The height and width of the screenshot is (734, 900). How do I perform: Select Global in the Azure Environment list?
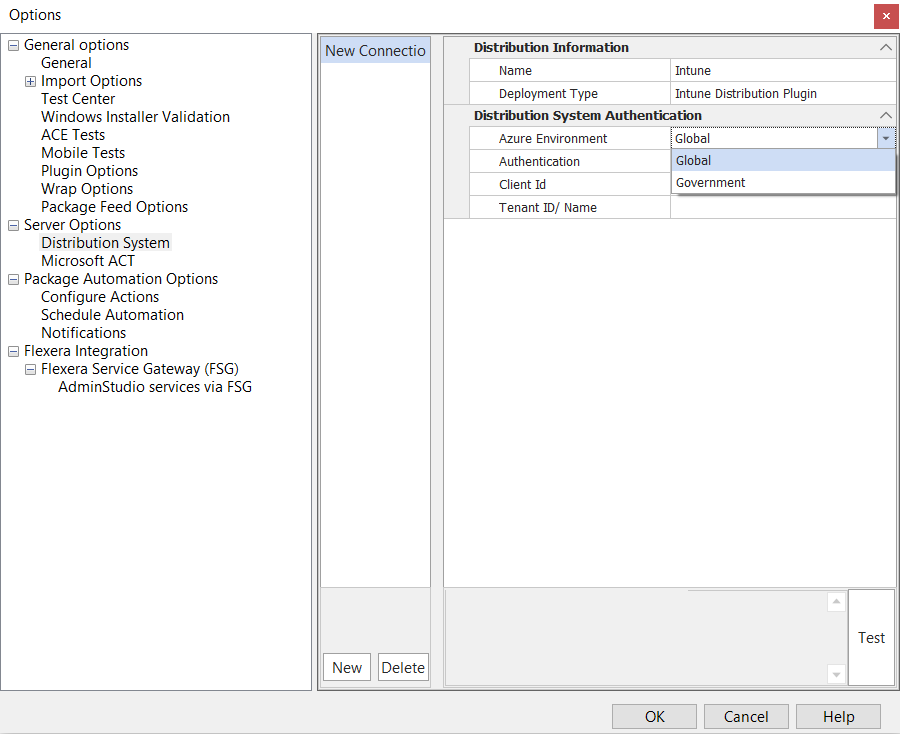(693, 160)
